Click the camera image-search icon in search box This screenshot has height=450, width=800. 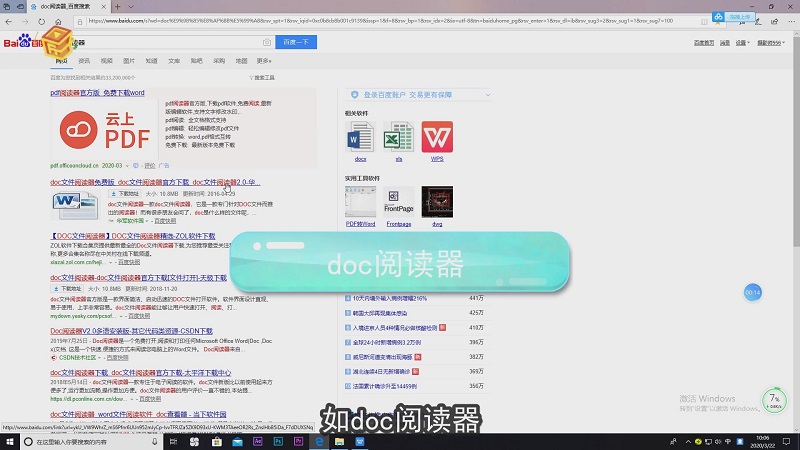265,43
